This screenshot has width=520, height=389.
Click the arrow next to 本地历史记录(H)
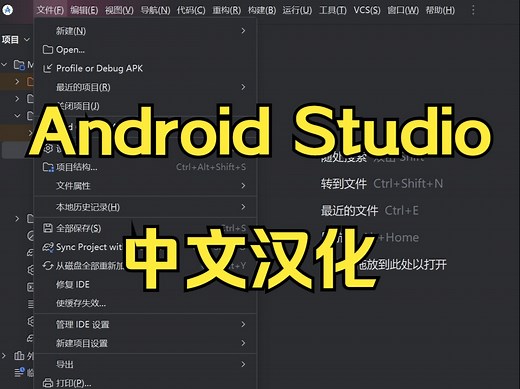point(243,207)
